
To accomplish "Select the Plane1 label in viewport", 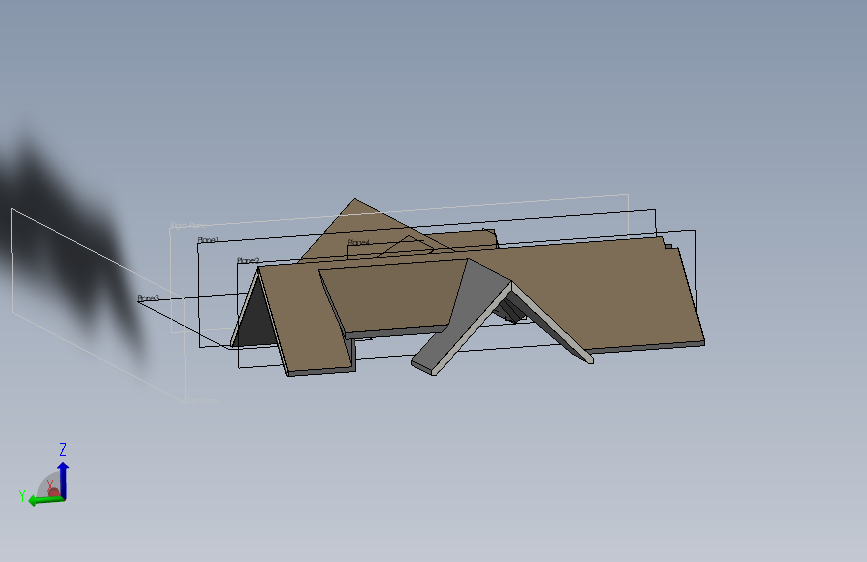I will pos(208,240).
